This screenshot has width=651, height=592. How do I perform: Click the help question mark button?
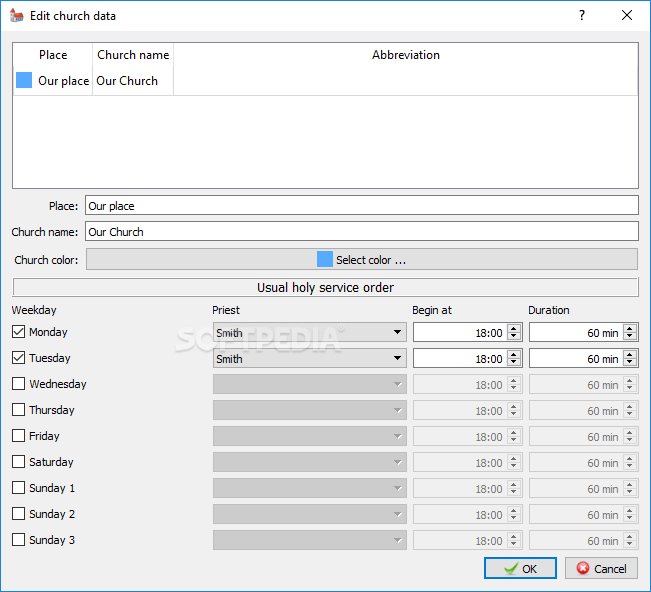coord(582,15)
